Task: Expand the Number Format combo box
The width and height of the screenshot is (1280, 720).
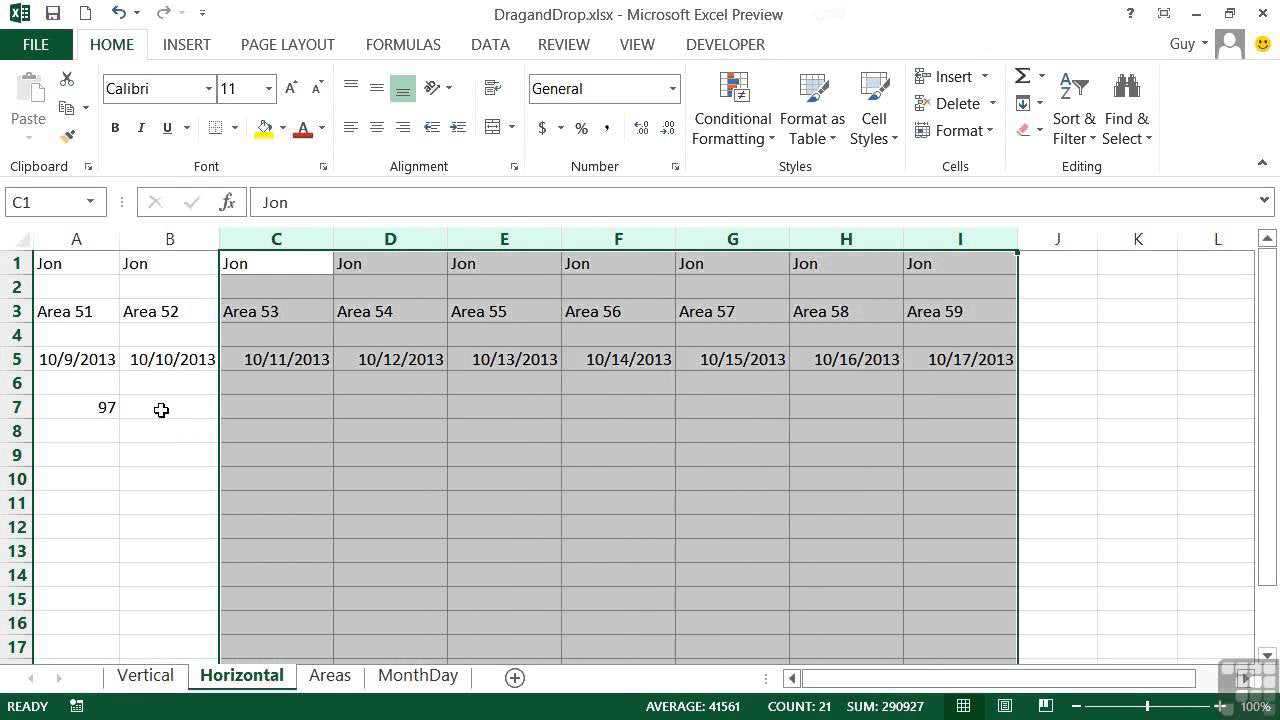Action: point(671,89)
